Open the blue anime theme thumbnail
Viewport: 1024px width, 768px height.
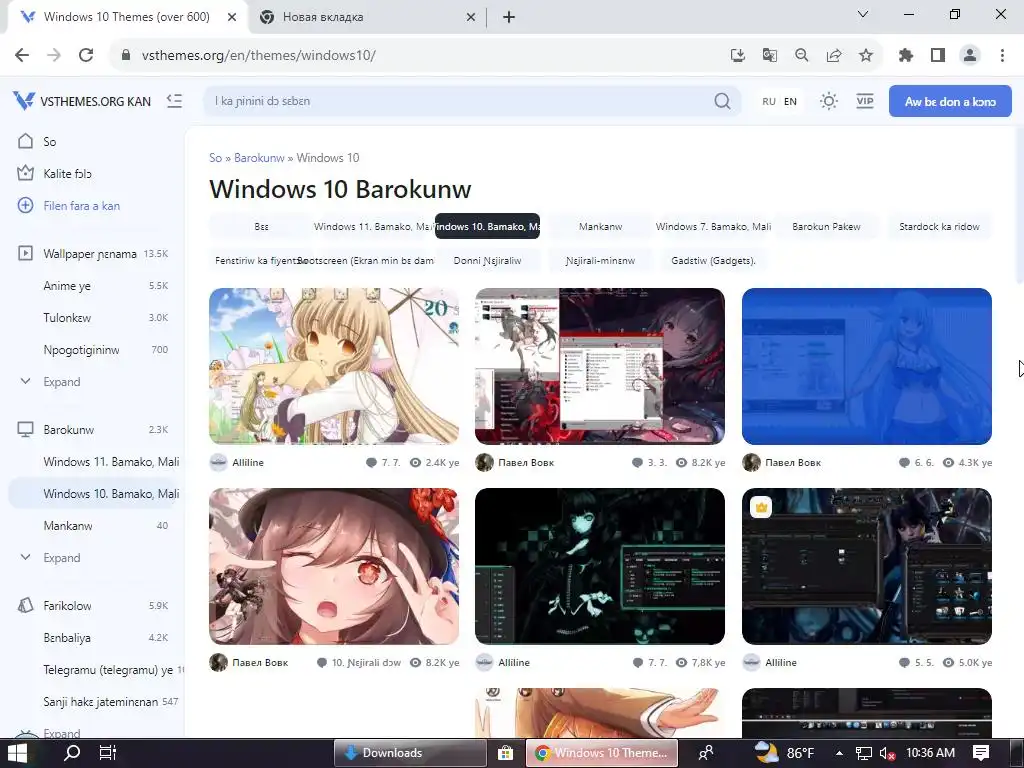(x=867, y=366)
